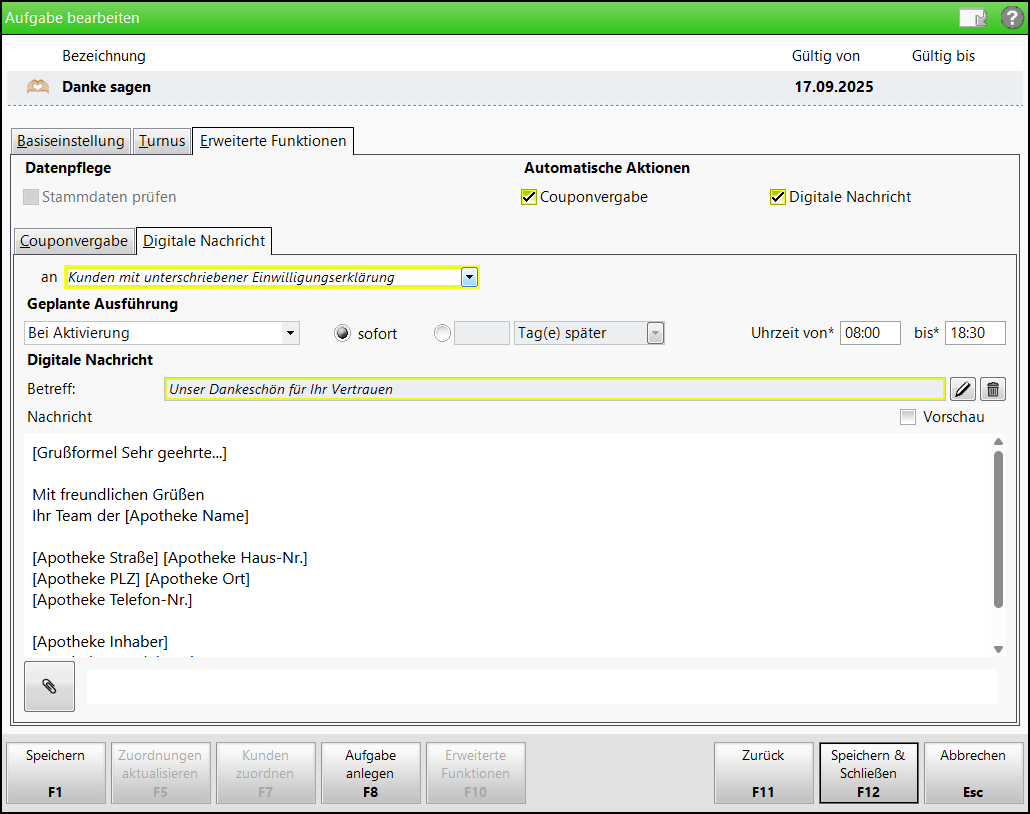
Task: Click the message area scrollbar
Action: click(x=998, y=530)
